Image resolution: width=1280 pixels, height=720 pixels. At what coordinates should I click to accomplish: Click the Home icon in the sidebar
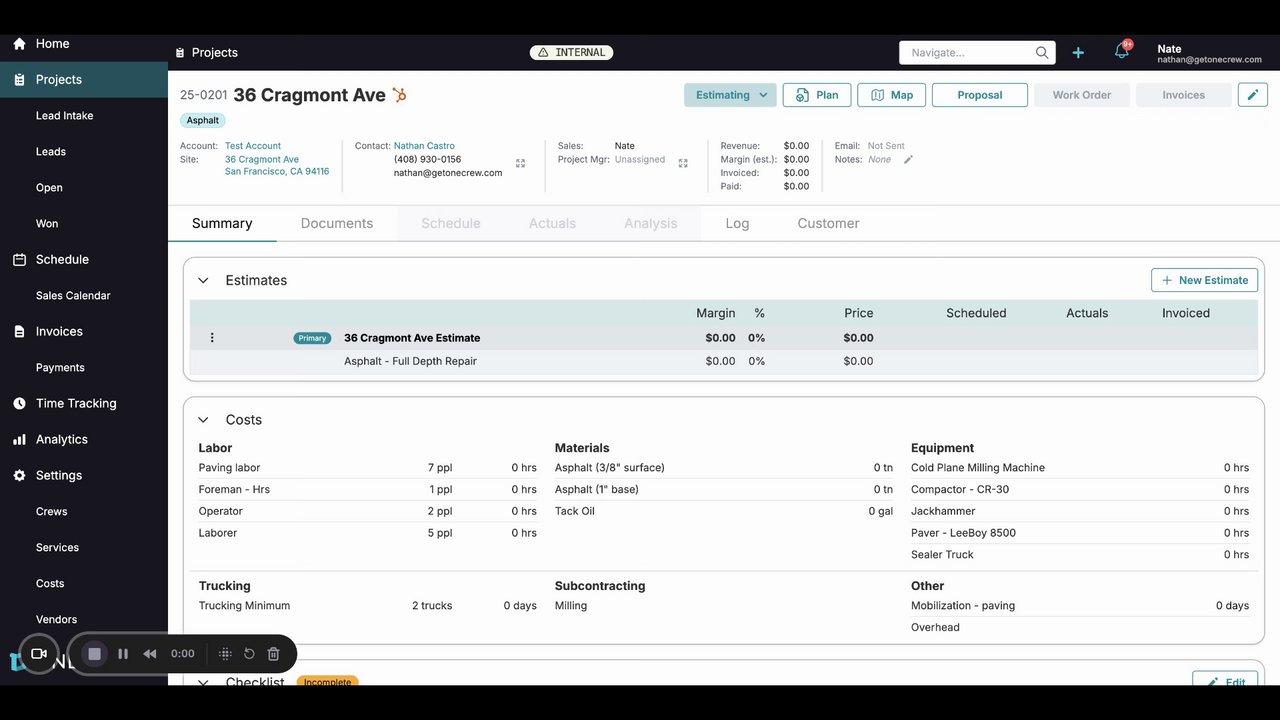point(19,44)
